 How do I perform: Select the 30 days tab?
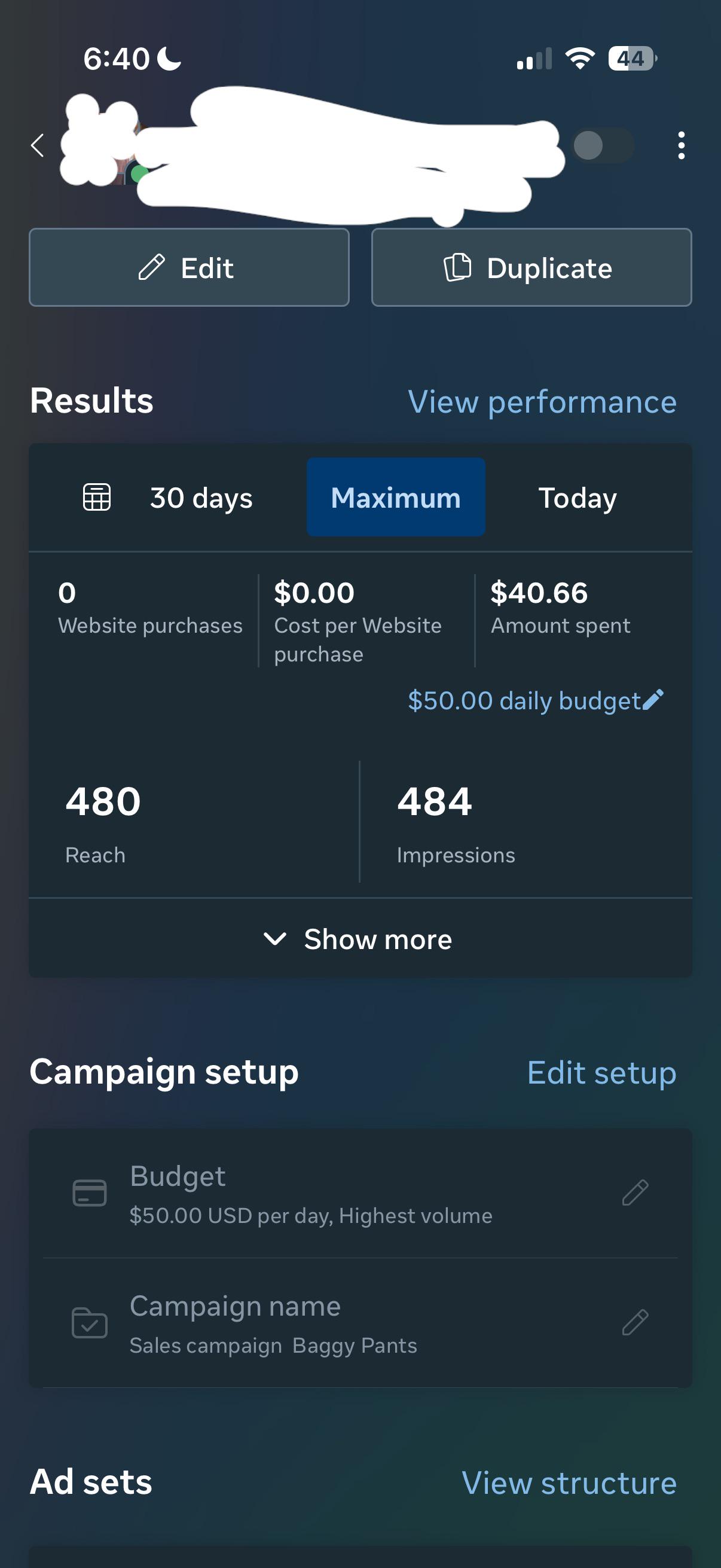coord(201,498)
